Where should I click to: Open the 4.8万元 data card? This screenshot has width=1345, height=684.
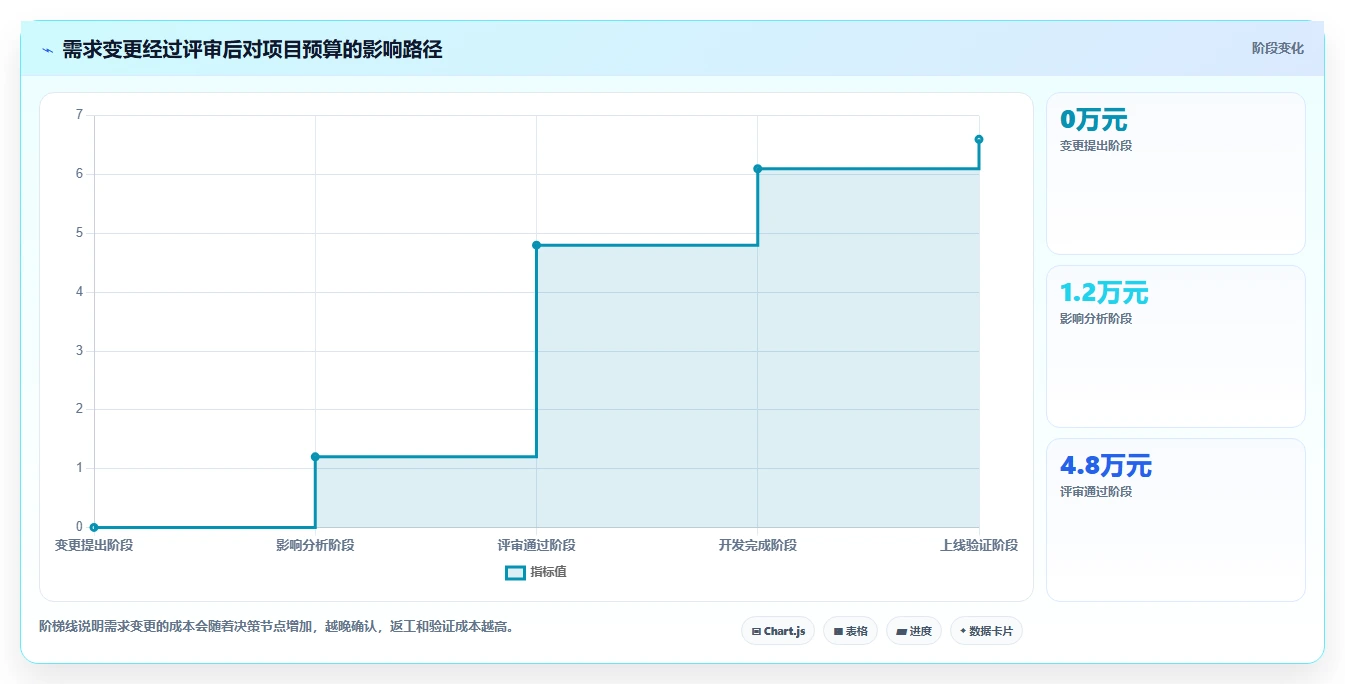[1176, 520]
